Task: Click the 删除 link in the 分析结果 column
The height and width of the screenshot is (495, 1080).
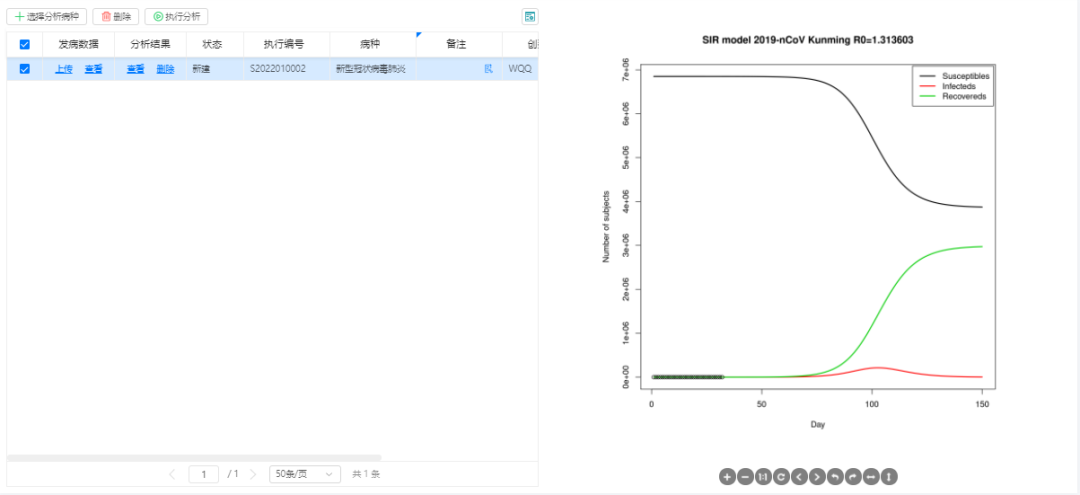Action: (x=165, y=69)
